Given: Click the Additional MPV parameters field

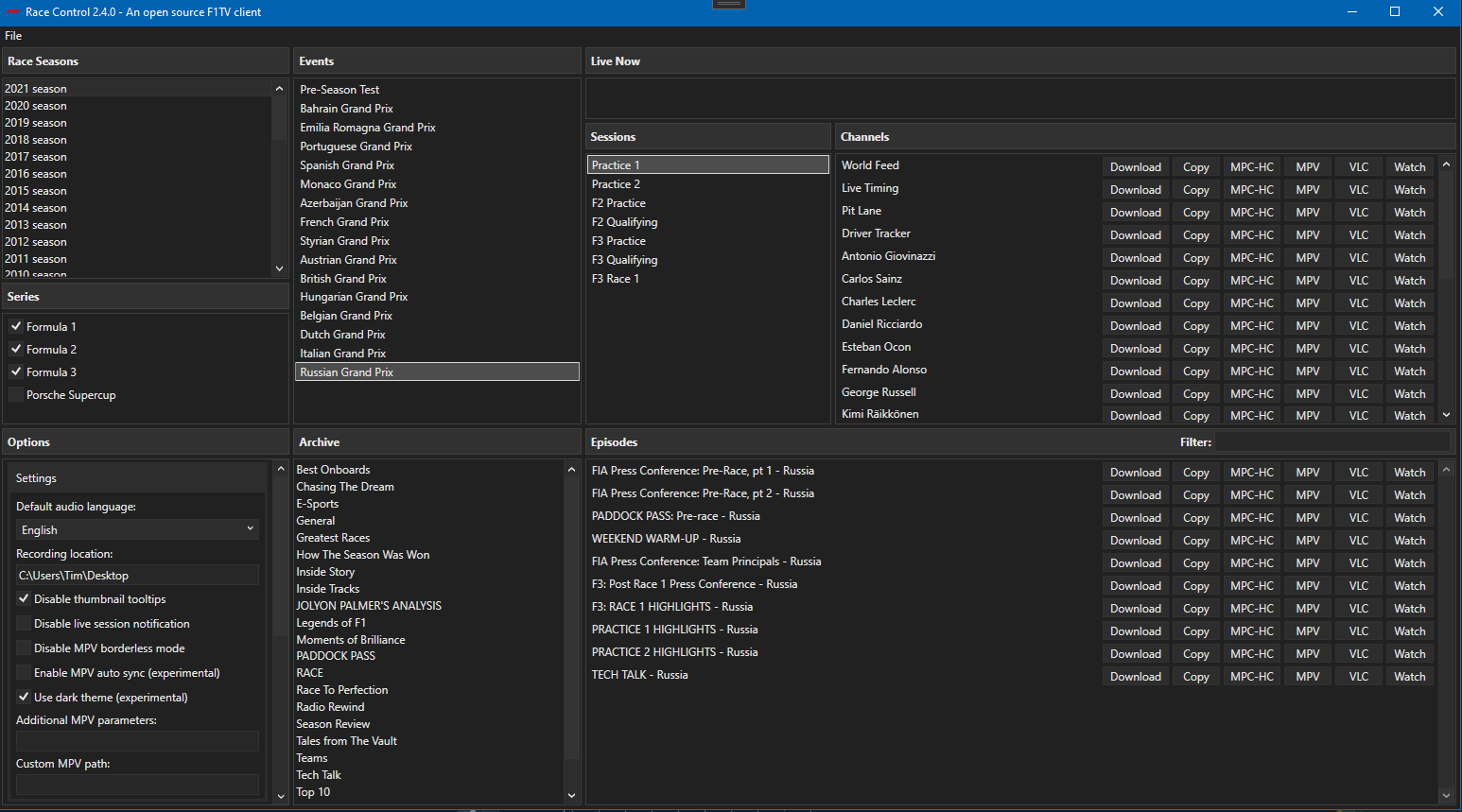Looking at the screenshot, I should click(137, 741).
